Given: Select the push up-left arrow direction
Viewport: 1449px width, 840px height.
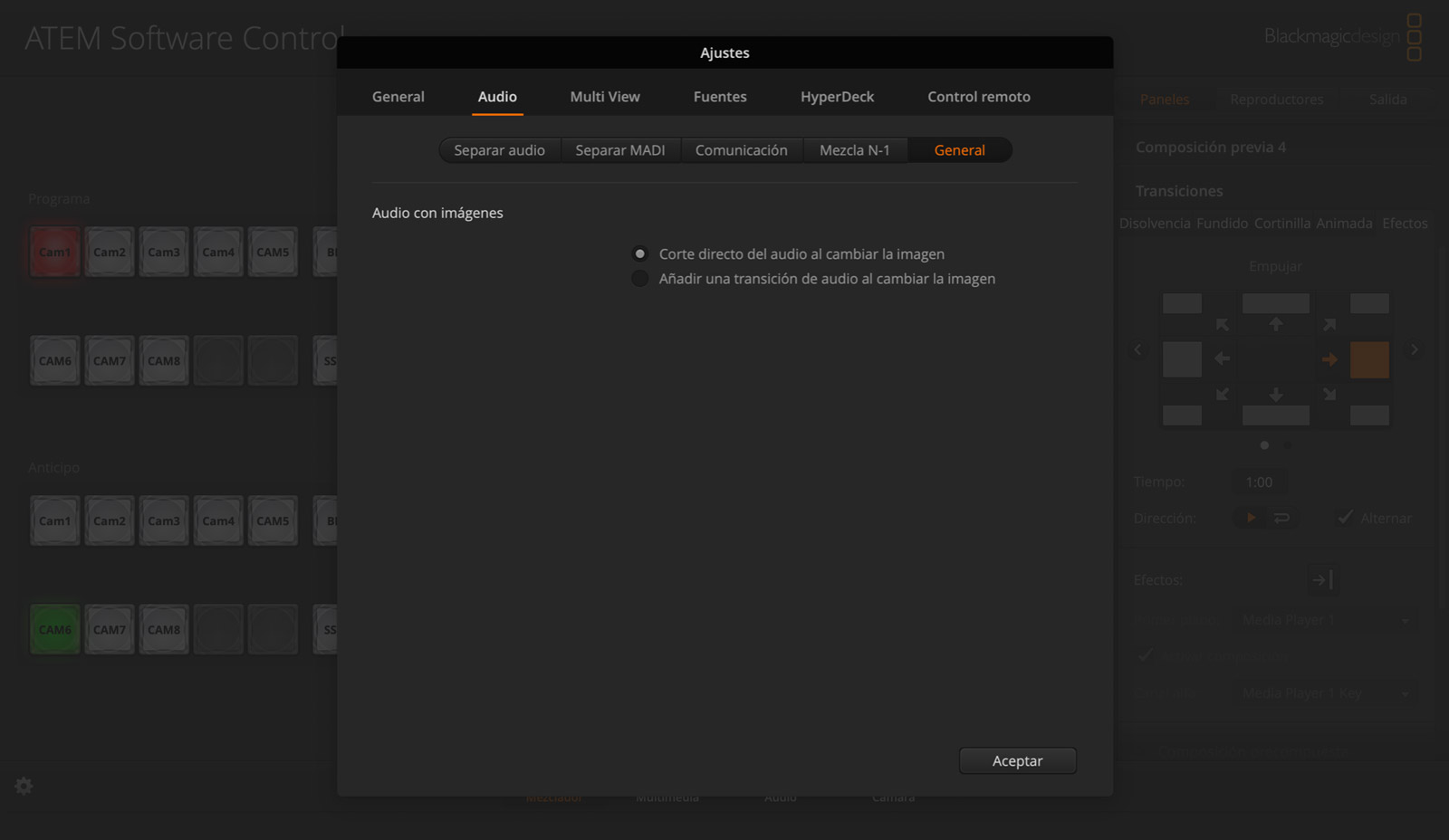Looking at the screenshot, I should coord(1223,324).
